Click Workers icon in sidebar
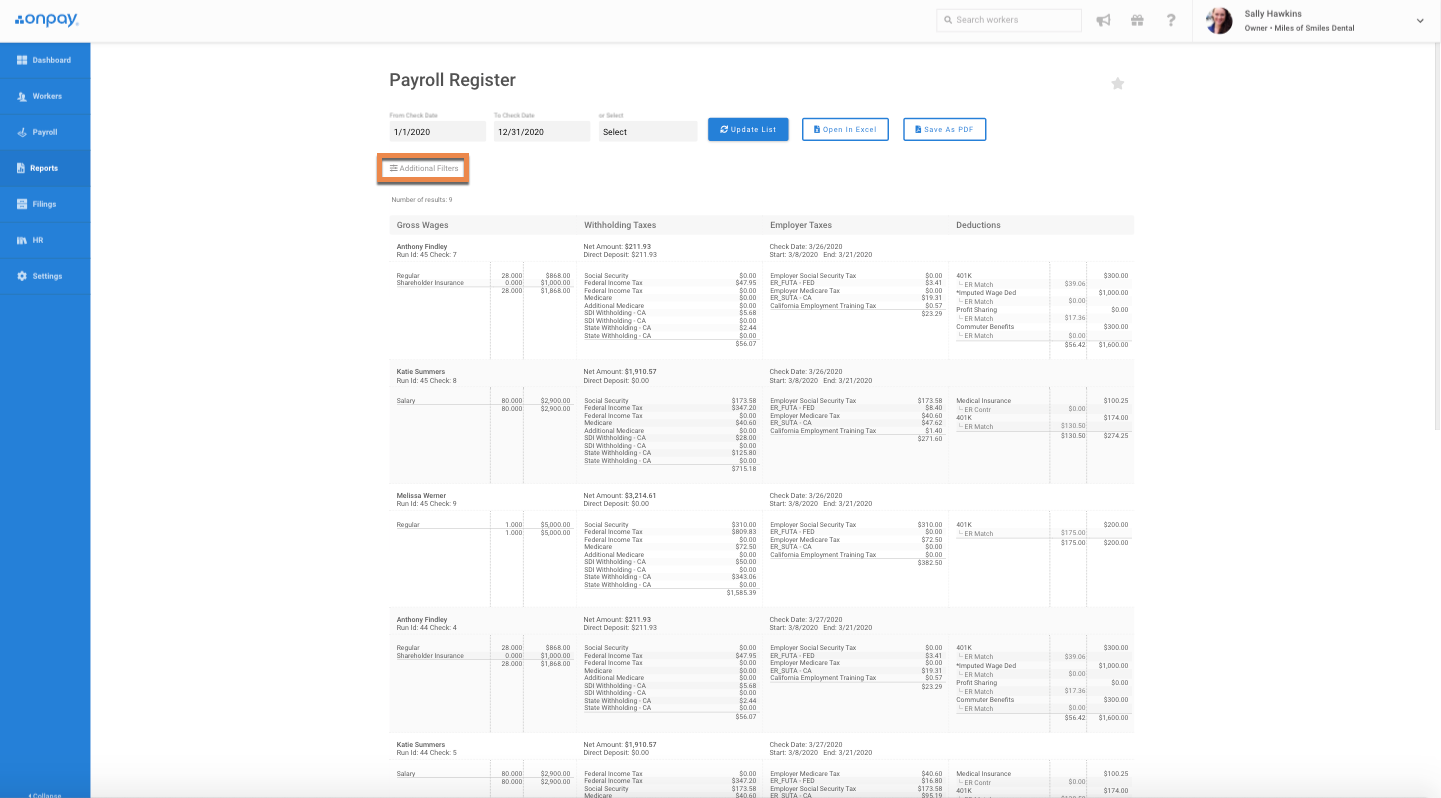The height and width of the screenshot is (798, 1441). (22, 96)
